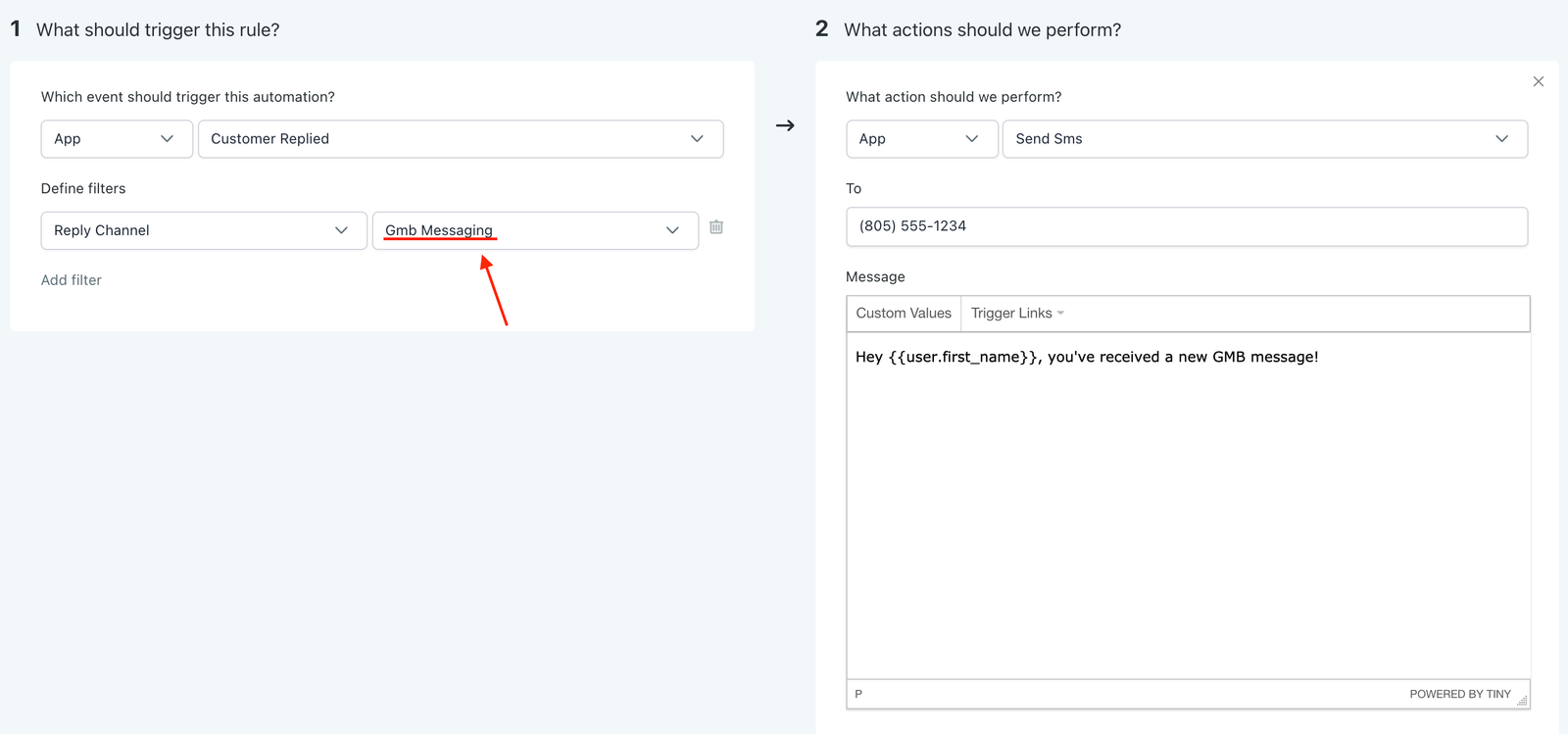Viewport: 1568px width, 734px height.
Task: Click the small caret next to Trigger Links
Action: (1060, 314)
